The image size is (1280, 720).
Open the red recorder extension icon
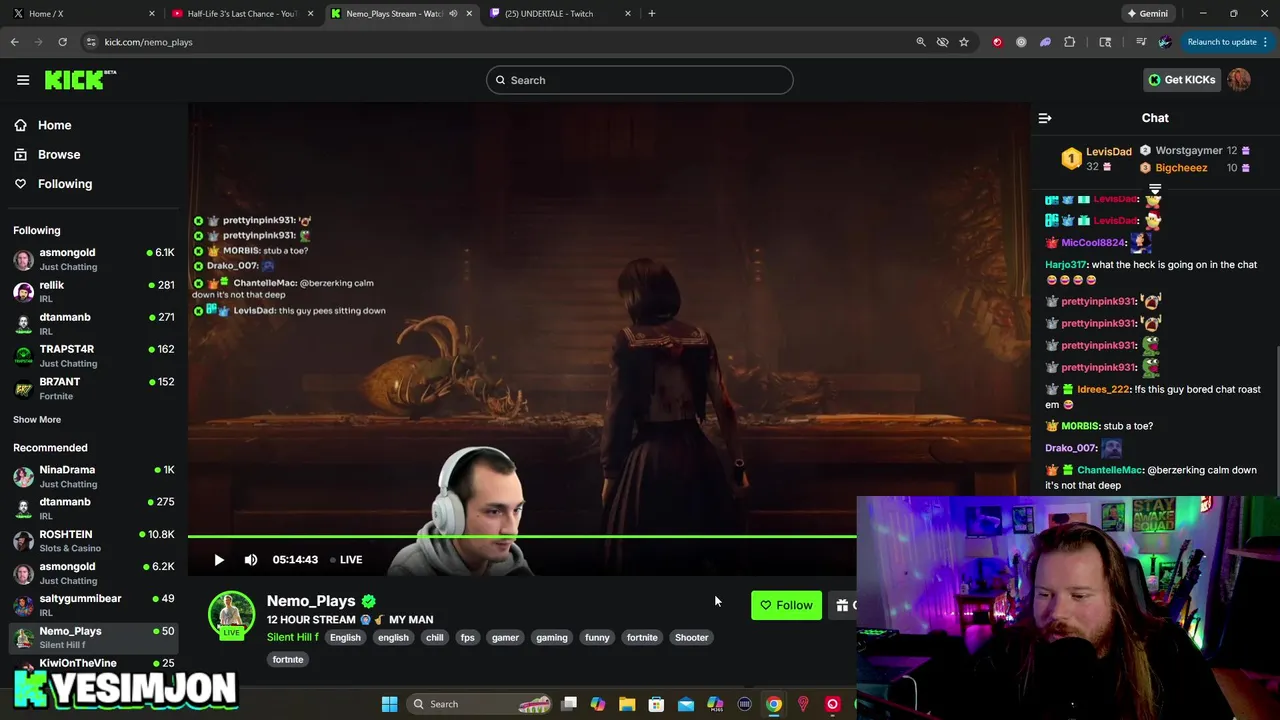pyautogui.click(x=997, y=42)
